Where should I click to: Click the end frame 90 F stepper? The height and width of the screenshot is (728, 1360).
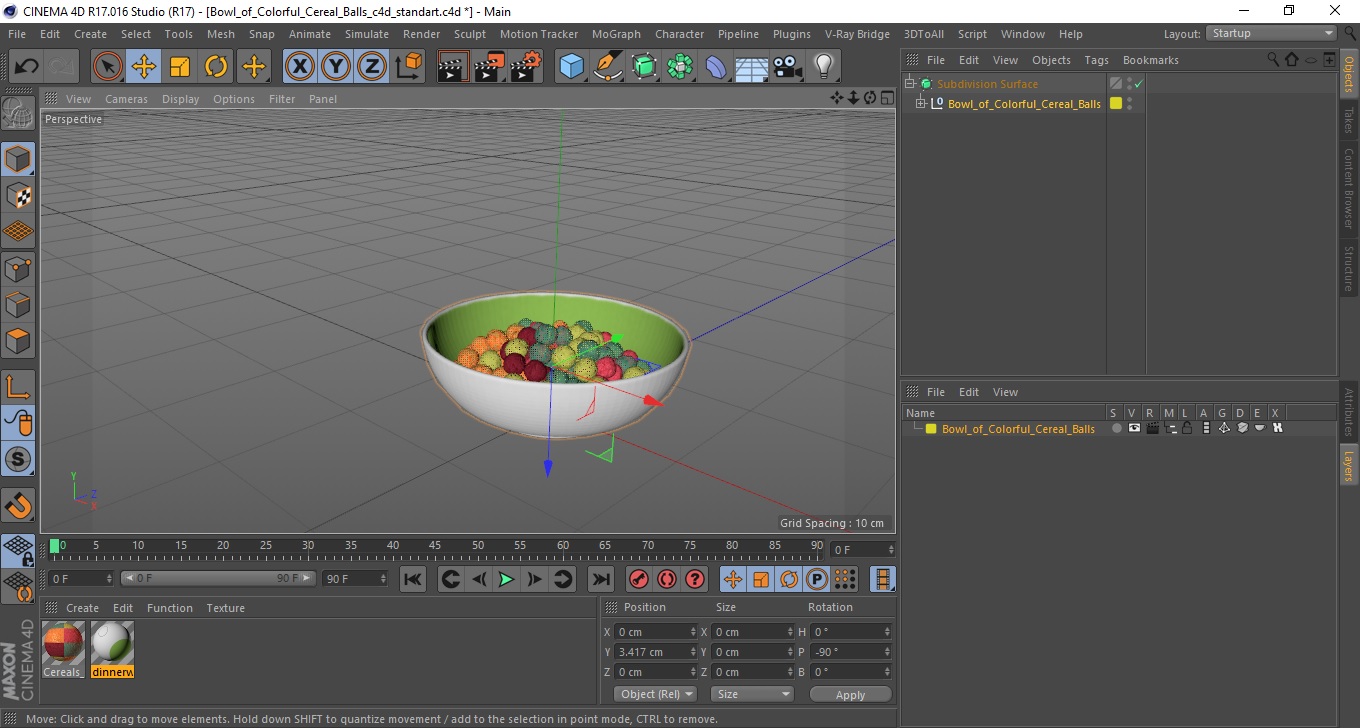point(382,579)
